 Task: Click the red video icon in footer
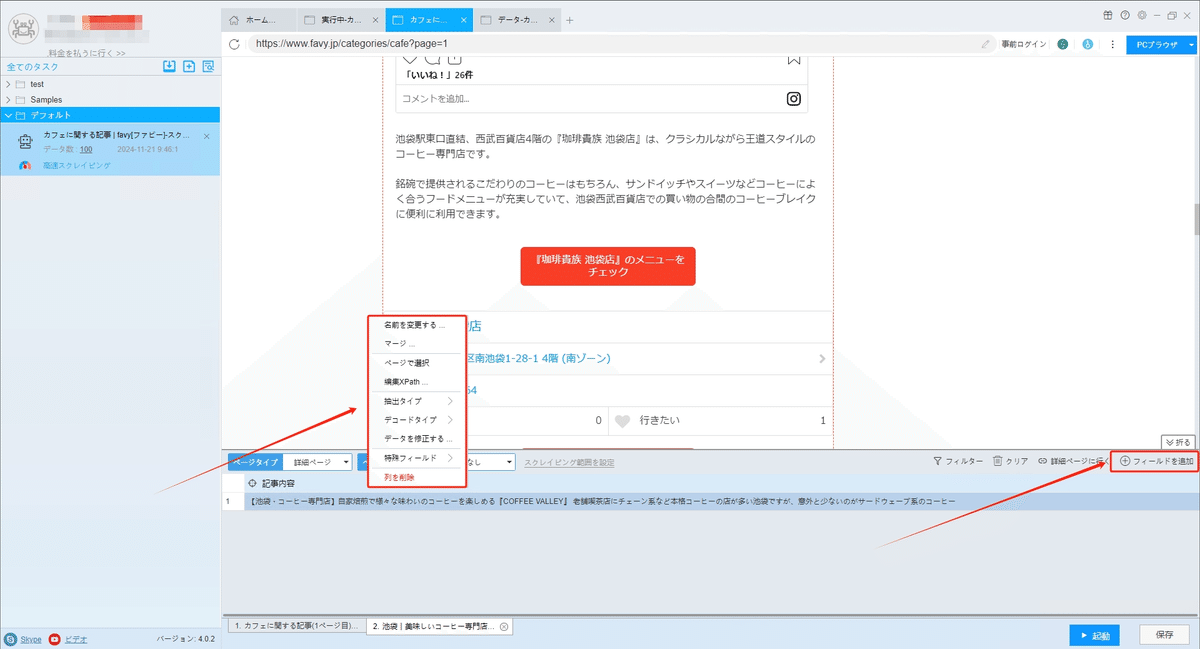tap(54, 639)
